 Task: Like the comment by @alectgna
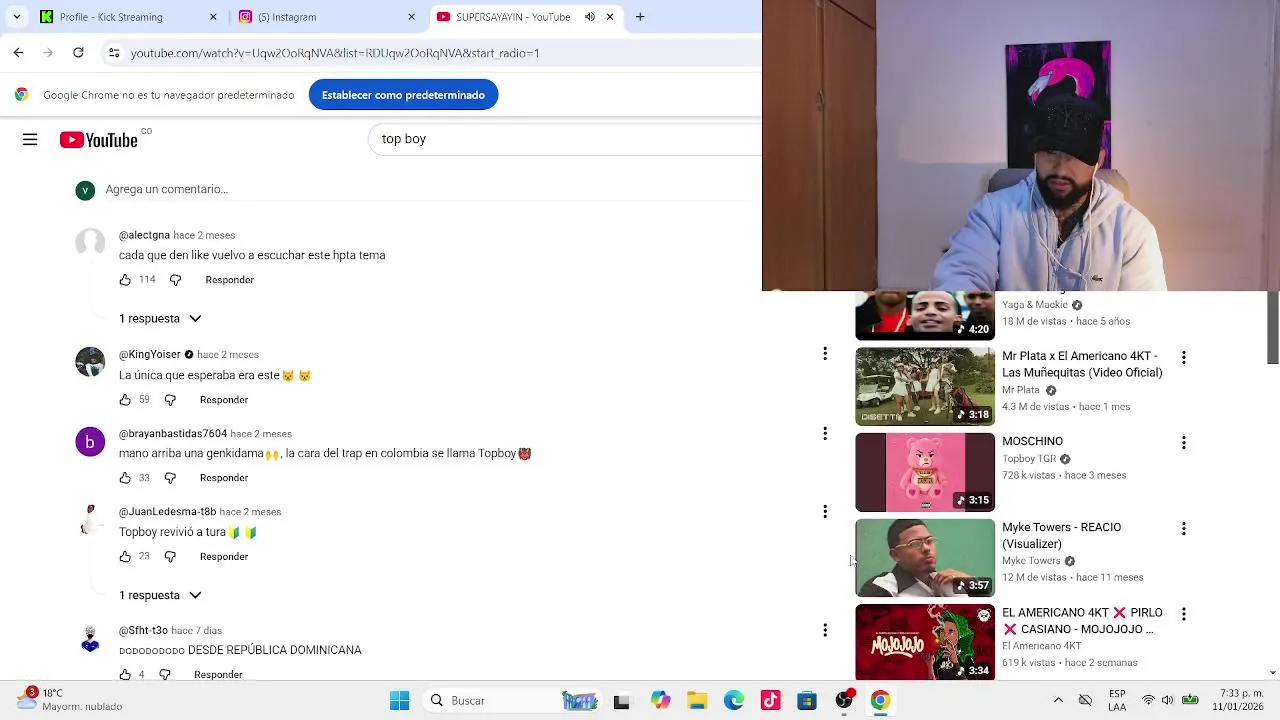125,280
